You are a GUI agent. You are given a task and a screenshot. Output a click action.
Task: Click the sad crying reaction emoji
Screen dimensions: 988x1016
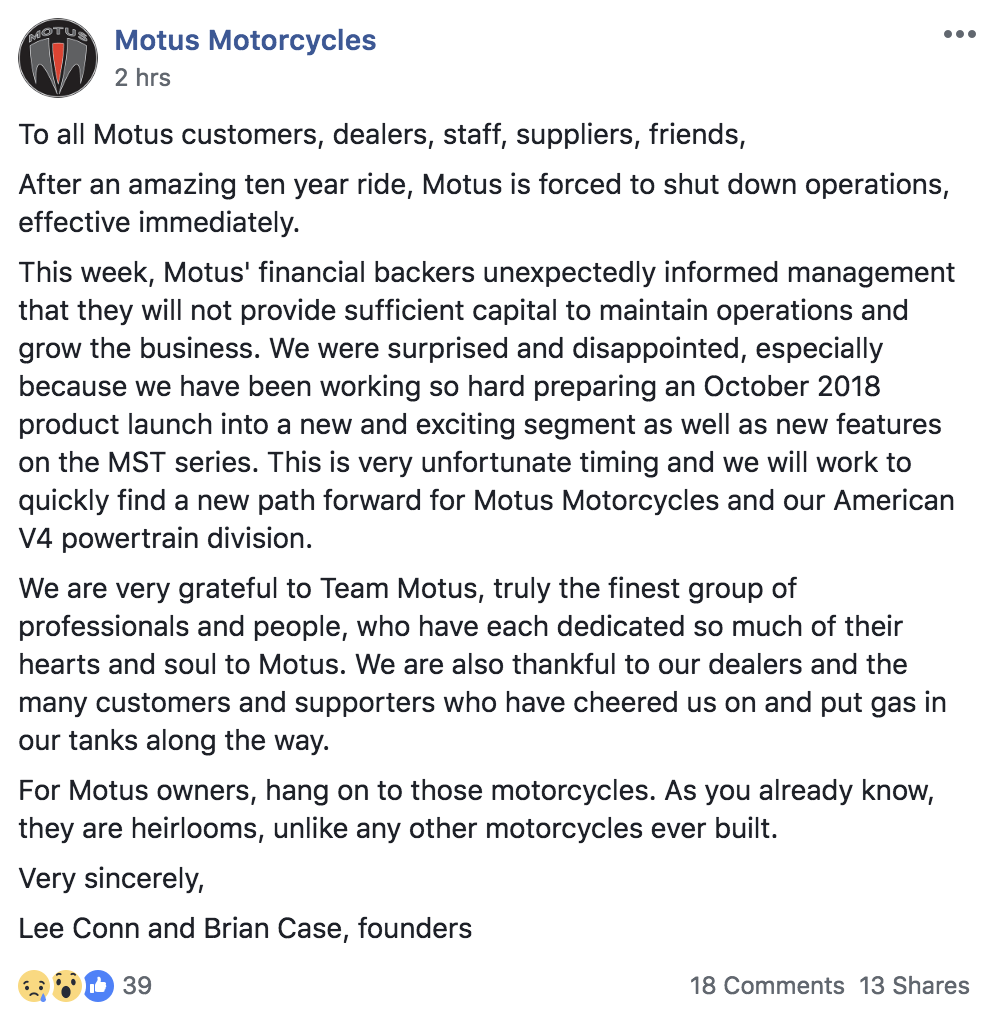(33, 986)
